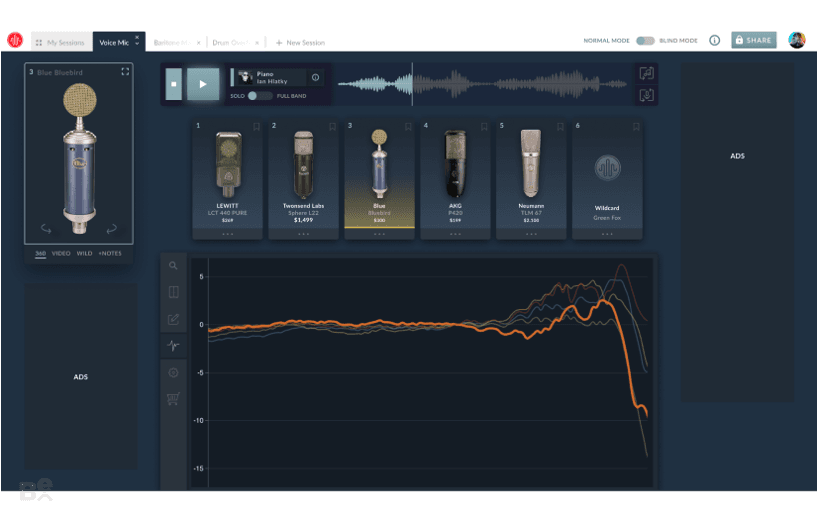Open more options for Townsend Labs card

click(x=303, y=234)
